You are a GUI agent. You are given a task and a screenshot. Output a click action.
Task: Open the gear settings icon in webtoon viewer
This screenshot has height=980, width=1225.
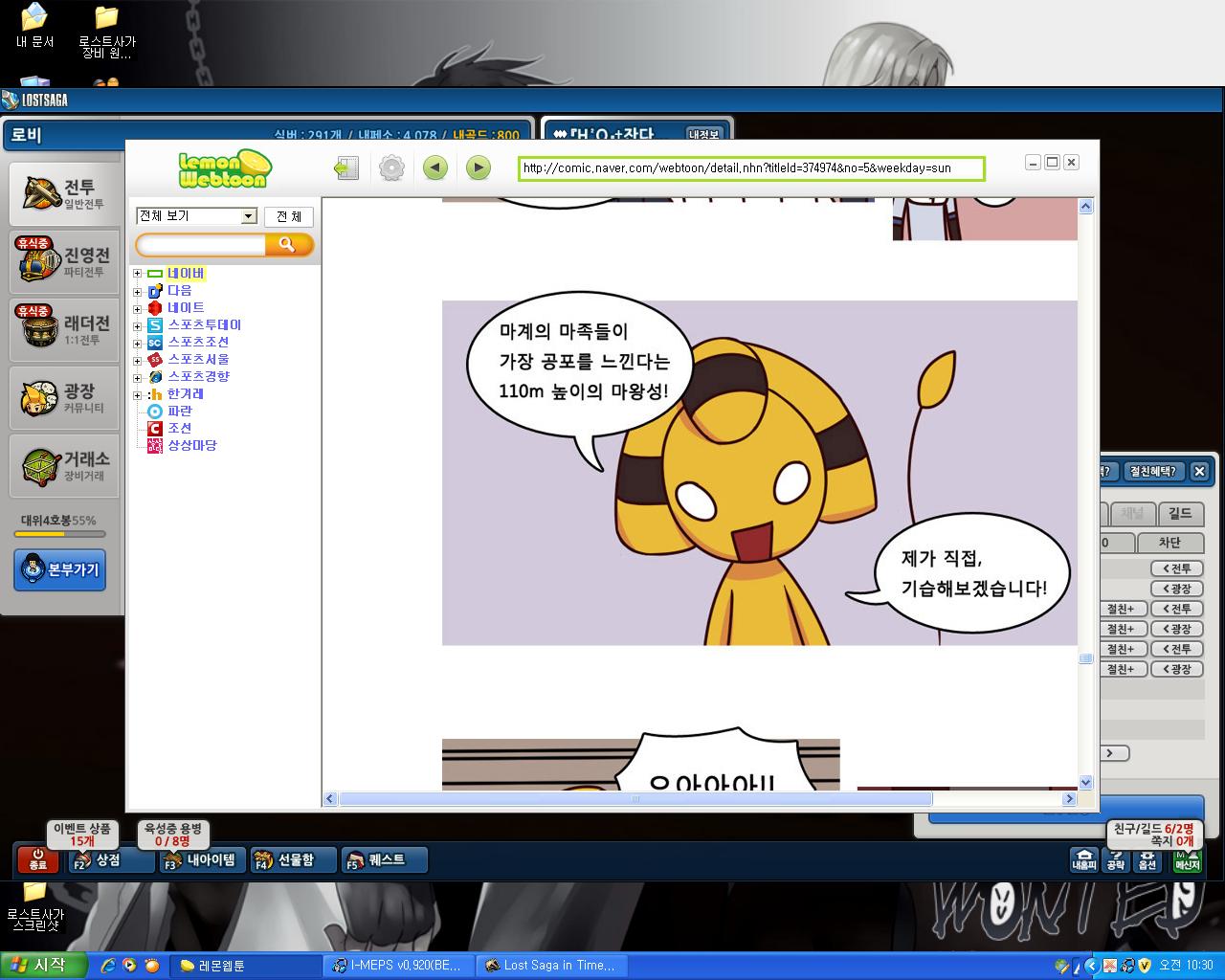pyautogui.click(x=391, y=168)
